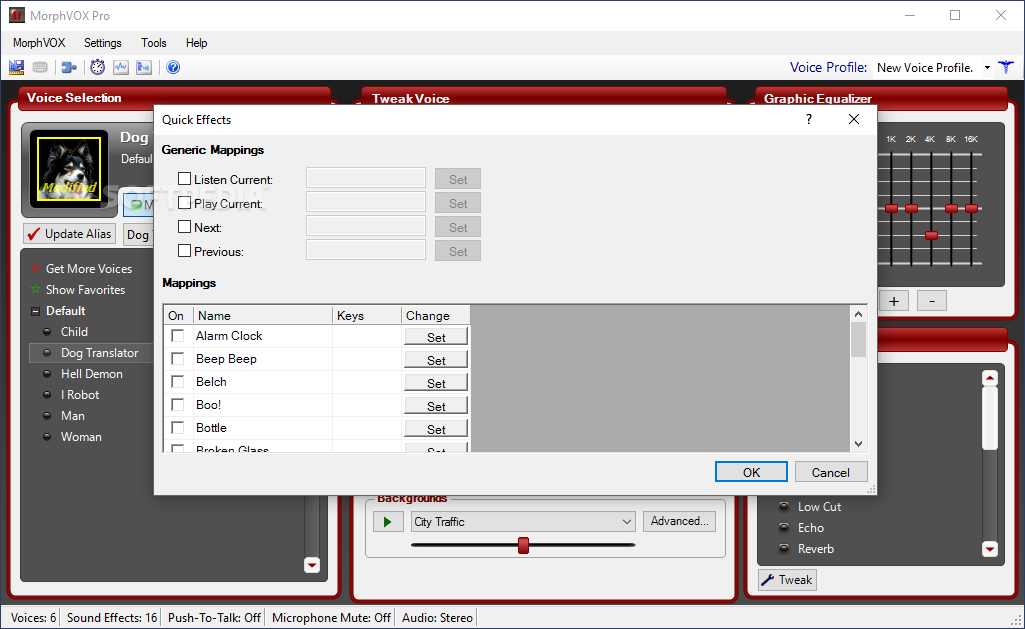Click the red star next to Get More Voices
The width and height of the screenshot is (1025, 629).
tap(35, 268)
